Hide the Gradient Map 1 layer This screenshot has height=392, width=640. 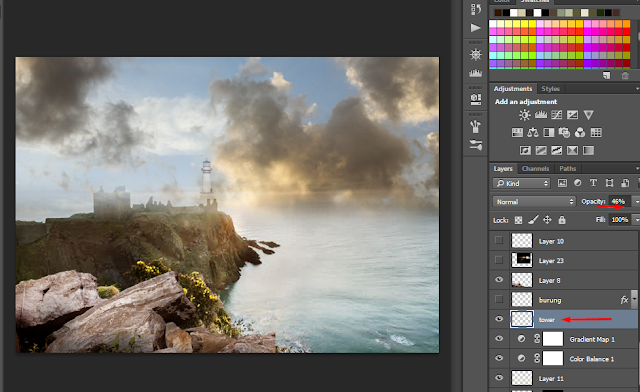pos(499,339)
